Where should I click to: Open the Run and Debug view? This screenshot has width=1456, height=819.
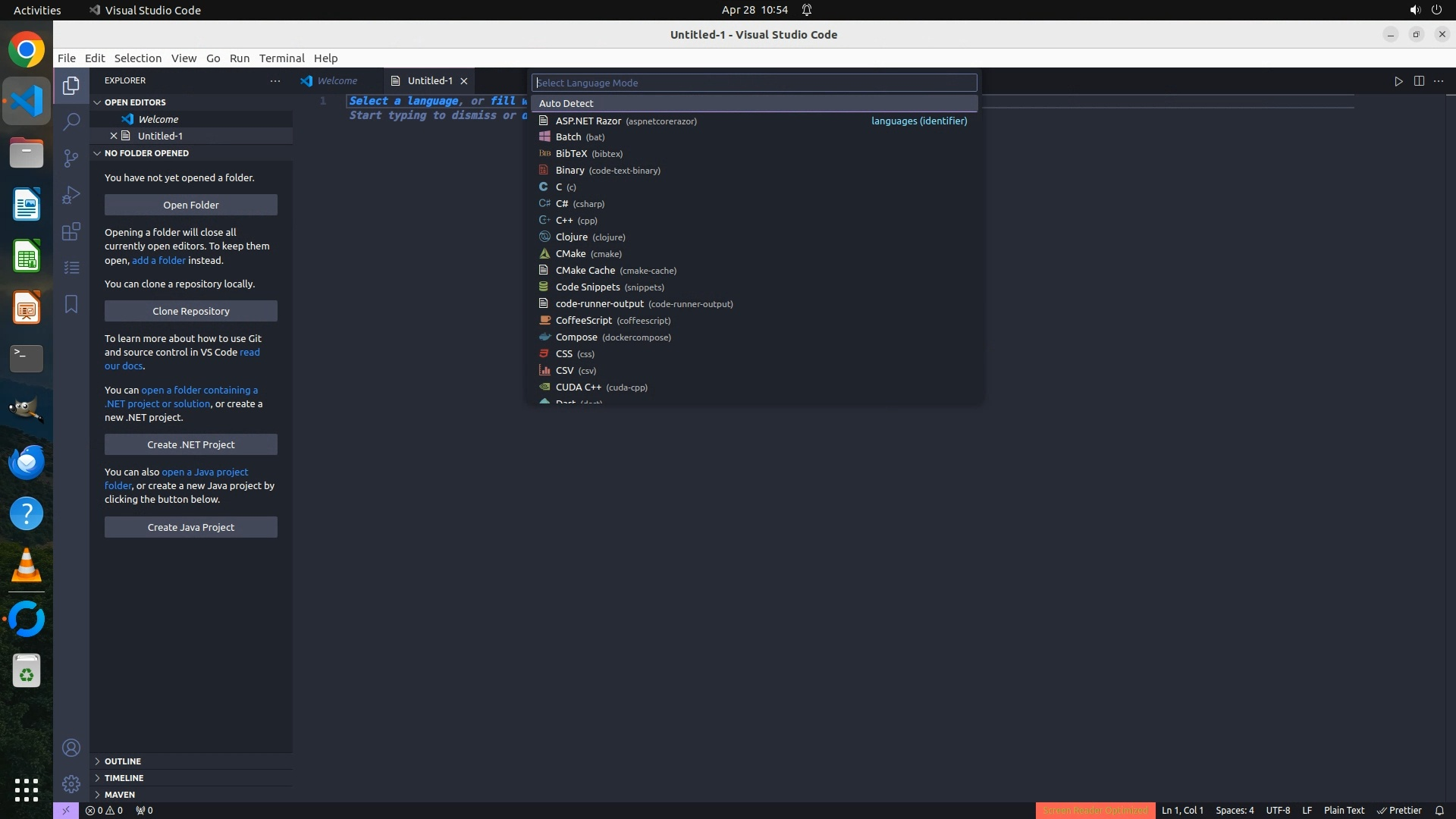pyautogui.click(x=71, y=195)
